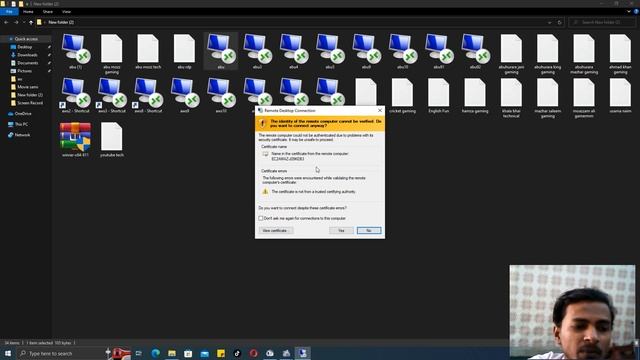Image resolution: width=640 pixels, height=360 pixels.
Task: Select the hamza gaming file
Action: click(475, 95)
